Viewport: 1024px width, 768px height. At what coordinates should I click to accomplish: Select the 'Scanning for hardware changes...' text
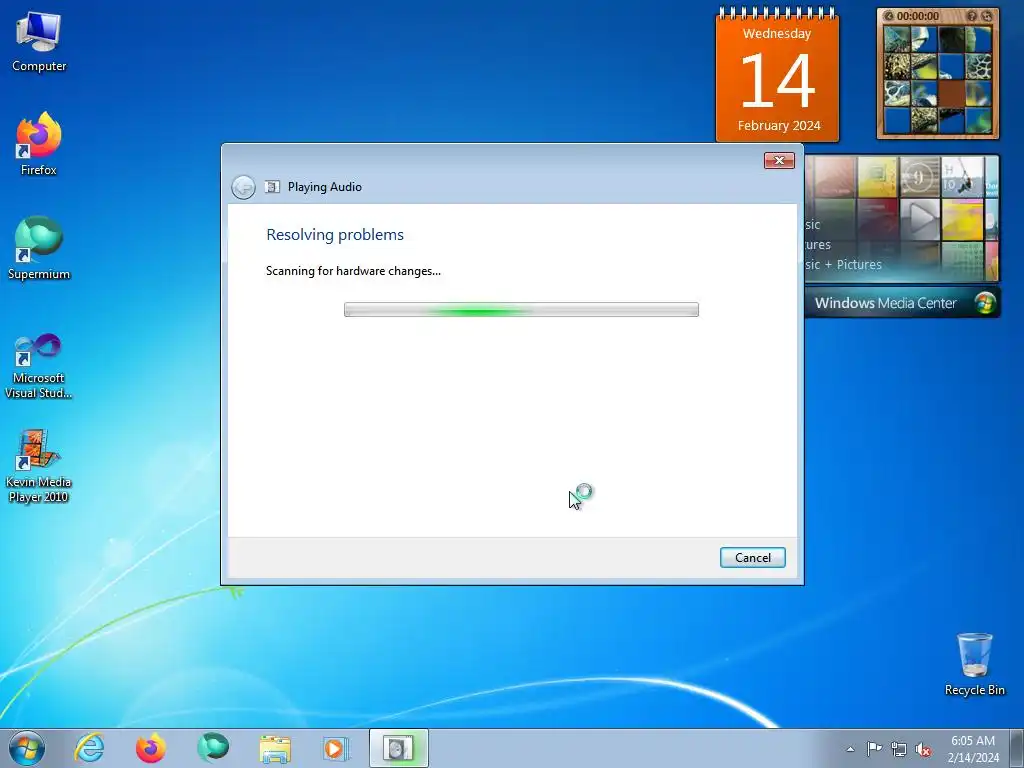coord(353,271)
